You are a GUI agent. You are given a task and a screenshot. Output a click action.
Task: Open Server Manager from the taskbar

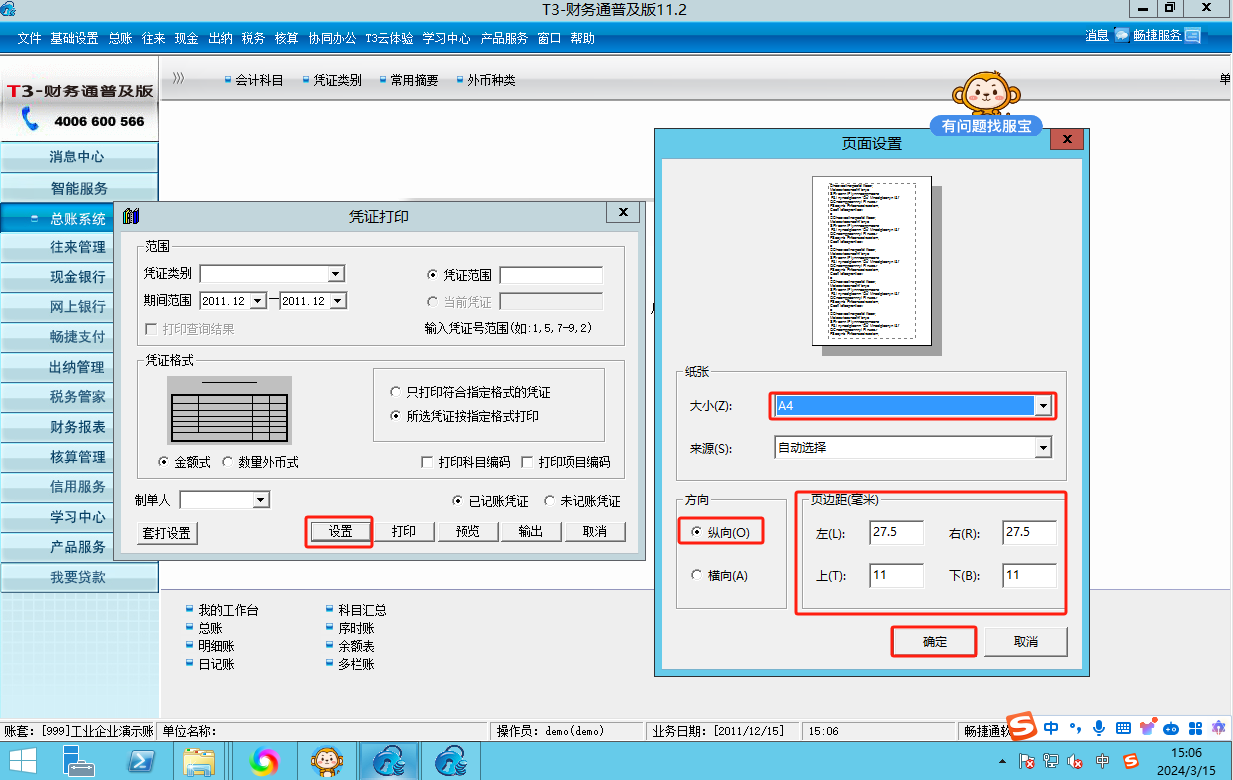78,762
